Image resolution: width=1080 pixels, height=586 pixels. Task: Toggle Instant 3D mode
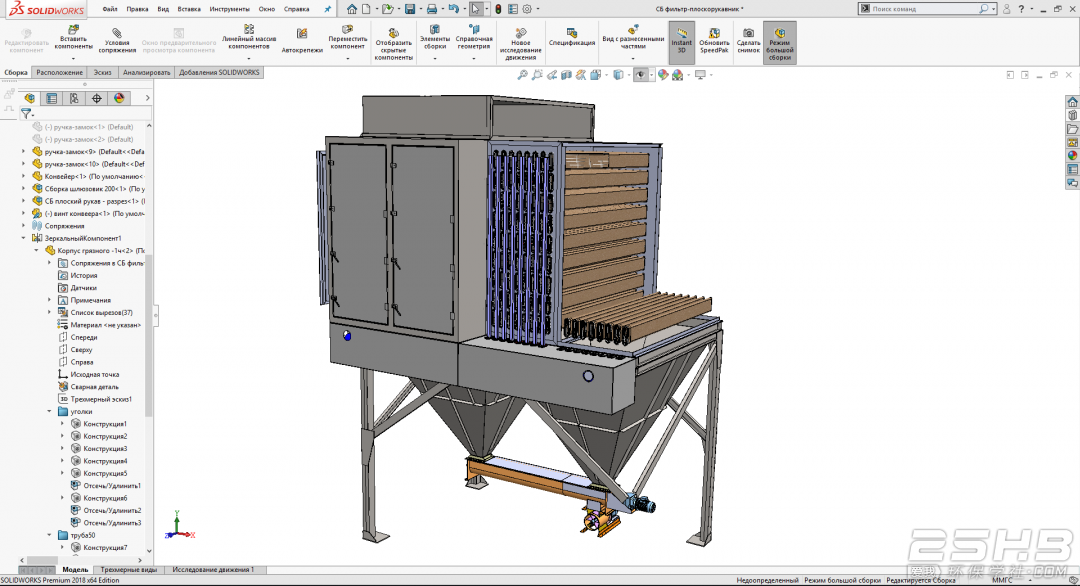pyautogui.click(x=681, y=42)
